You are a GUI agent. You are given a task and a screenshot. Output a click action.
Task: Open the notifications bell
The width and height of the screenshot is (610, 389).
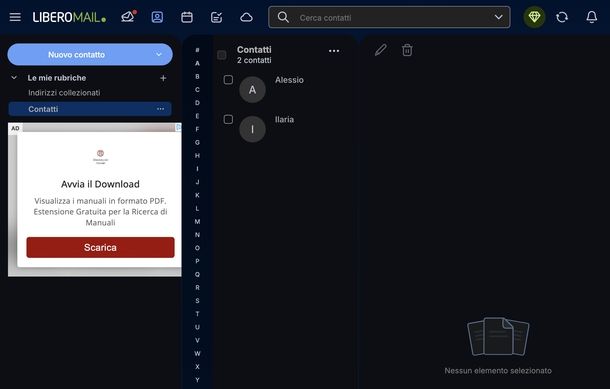(x=591, y=17)
